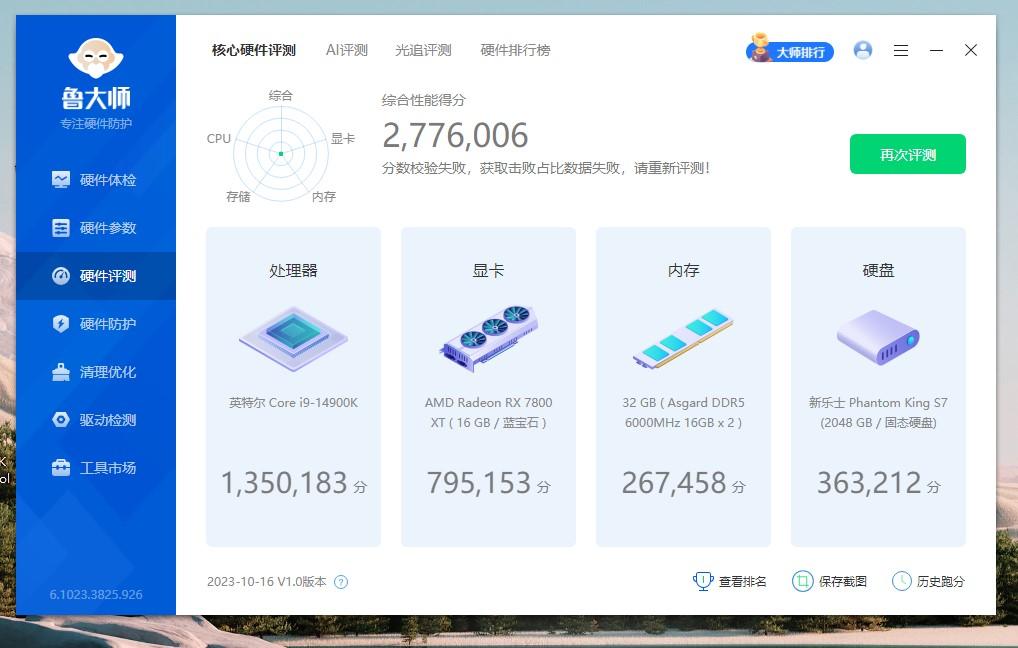This screenshot has height=648, width=1018.
Task: Click the graphics card illustration
Action: point(489,338)
